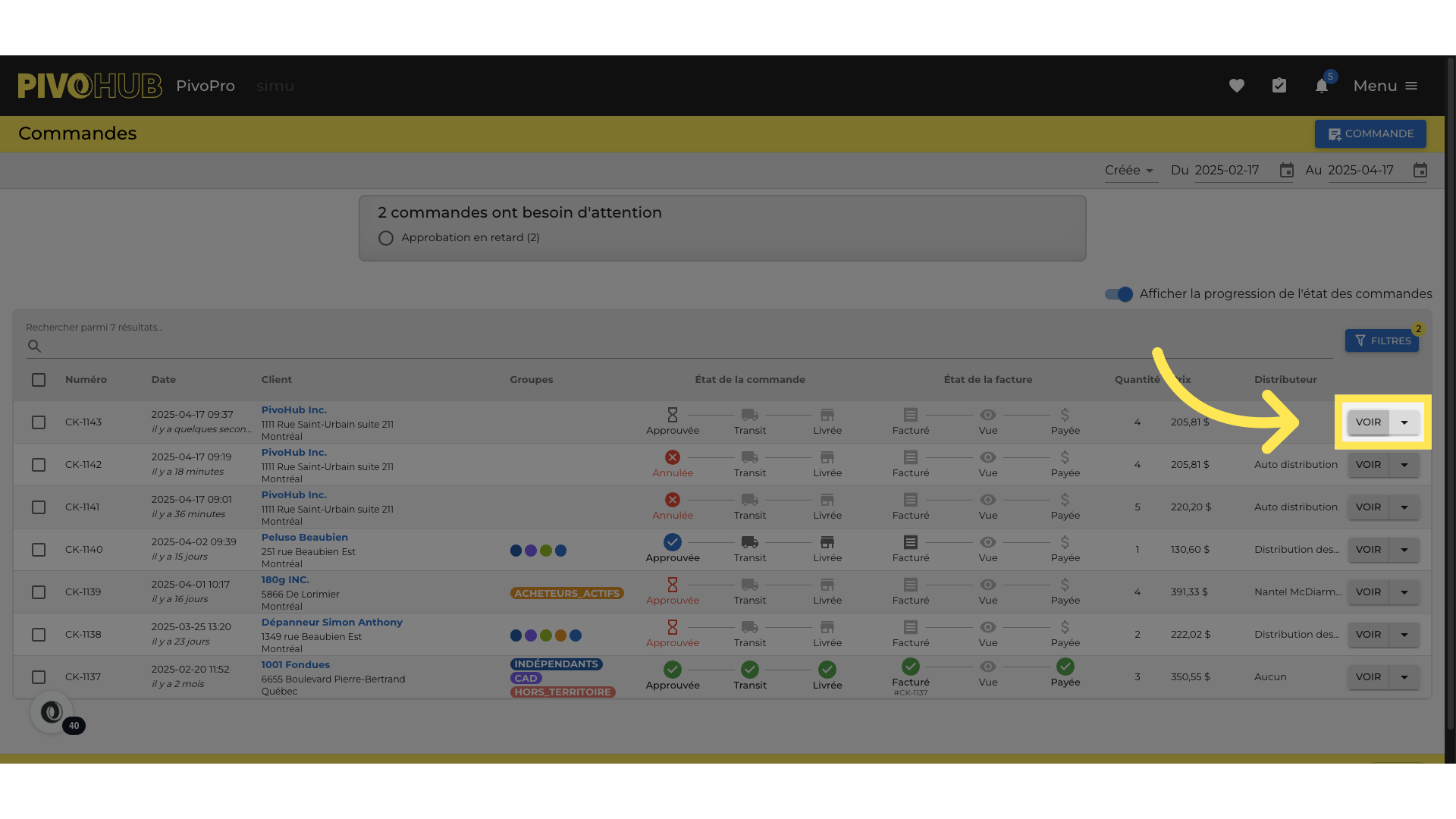Expand the VOIR options arrow for CK-1140
This screenshot has height=819, width=1456.
point(1404,550)
